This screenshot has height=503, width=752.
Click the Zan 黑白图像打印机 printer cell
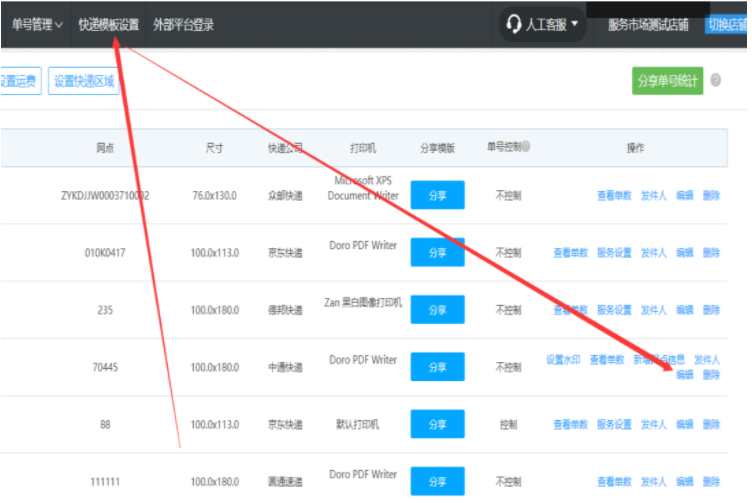[363, 303]
